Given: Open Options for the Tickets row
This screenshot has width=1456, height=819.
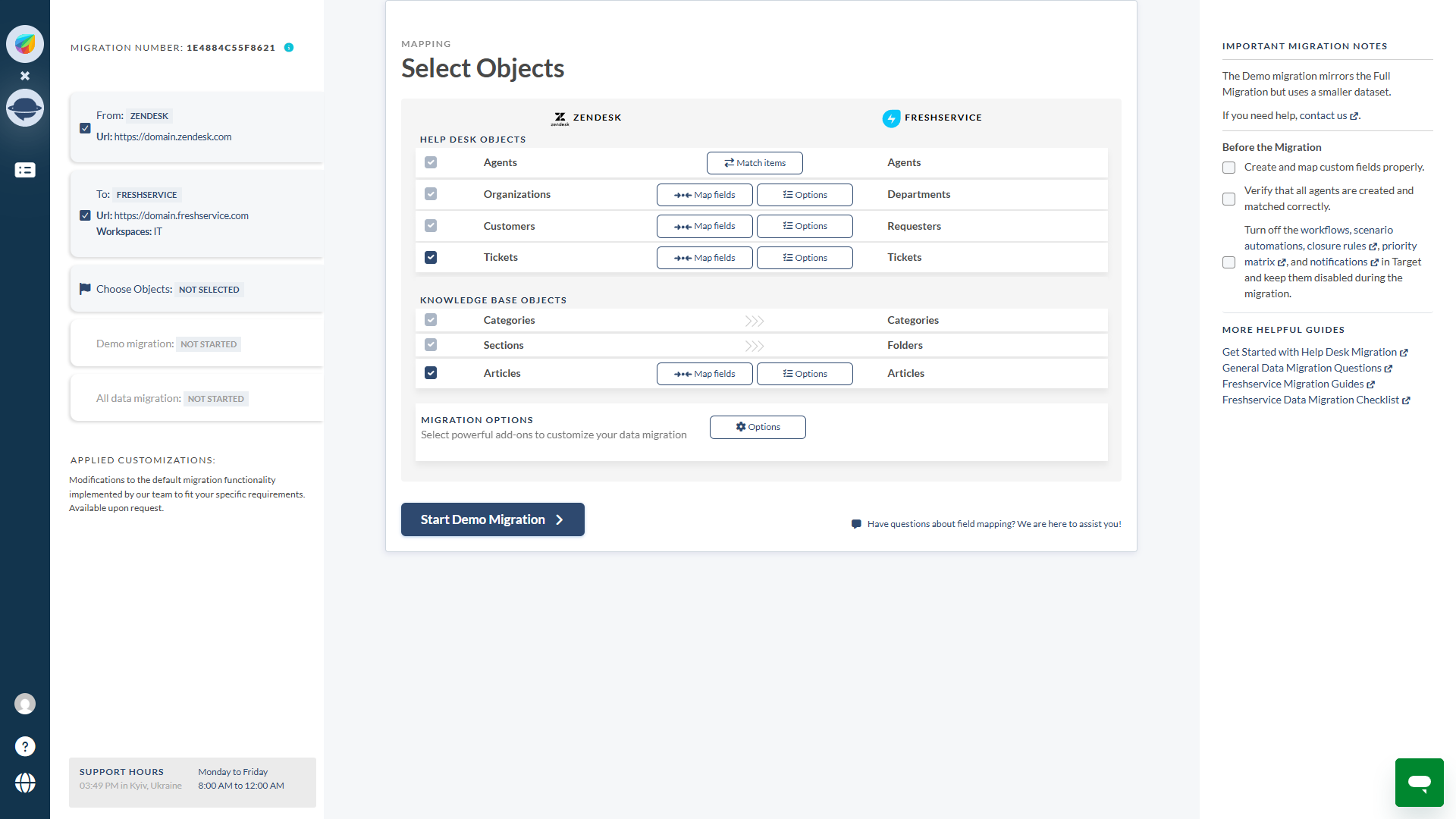Looking at the screenshot, I should (805, 258).
